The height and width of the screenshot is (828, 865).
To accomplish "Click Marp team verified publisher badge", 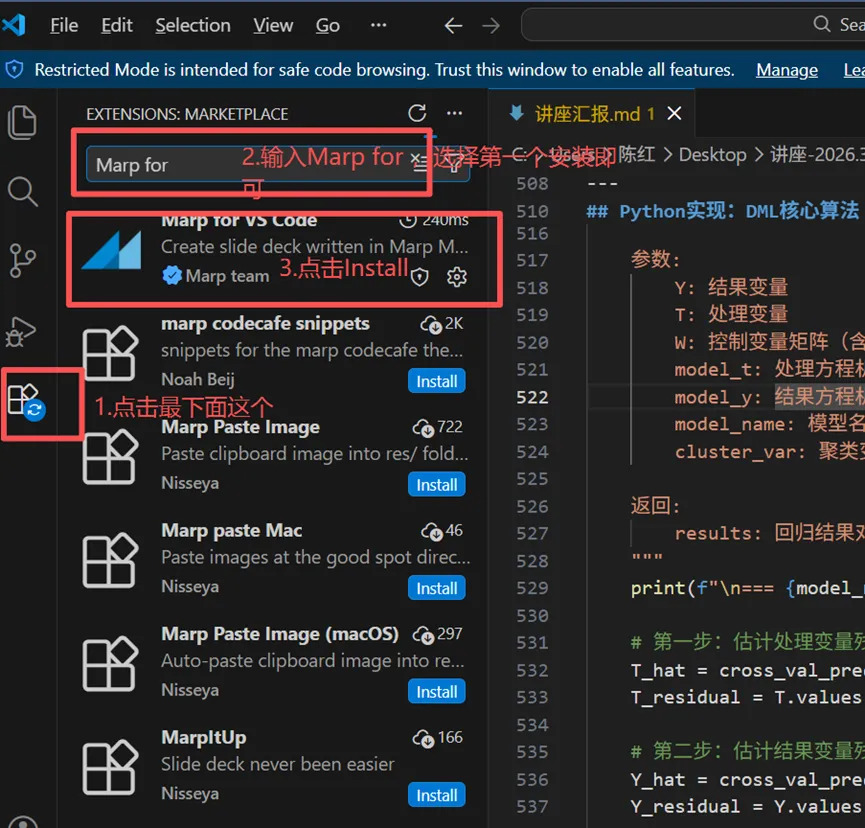I will (x=172, y=275).
